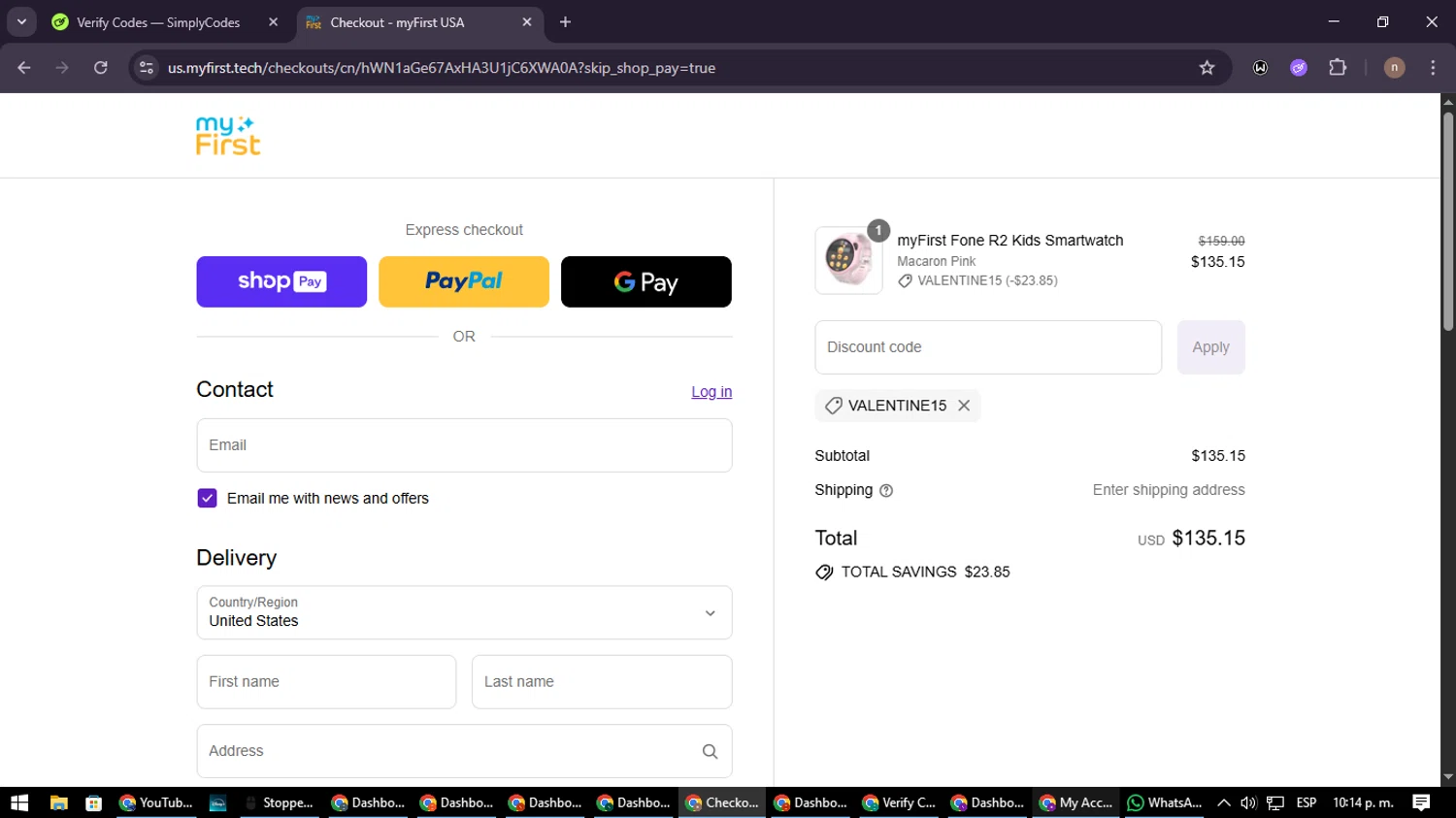Switch to Verify C... taskbar window
The height and width of the screenshot is (818, 1456).
point(900,802)
